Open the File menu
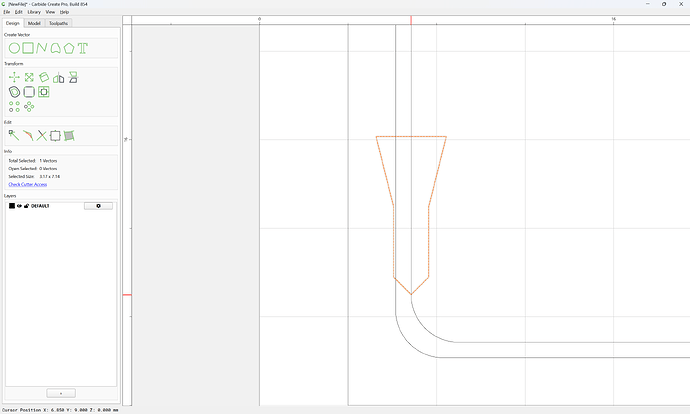The image size is (690, 414). pos(7,12)
